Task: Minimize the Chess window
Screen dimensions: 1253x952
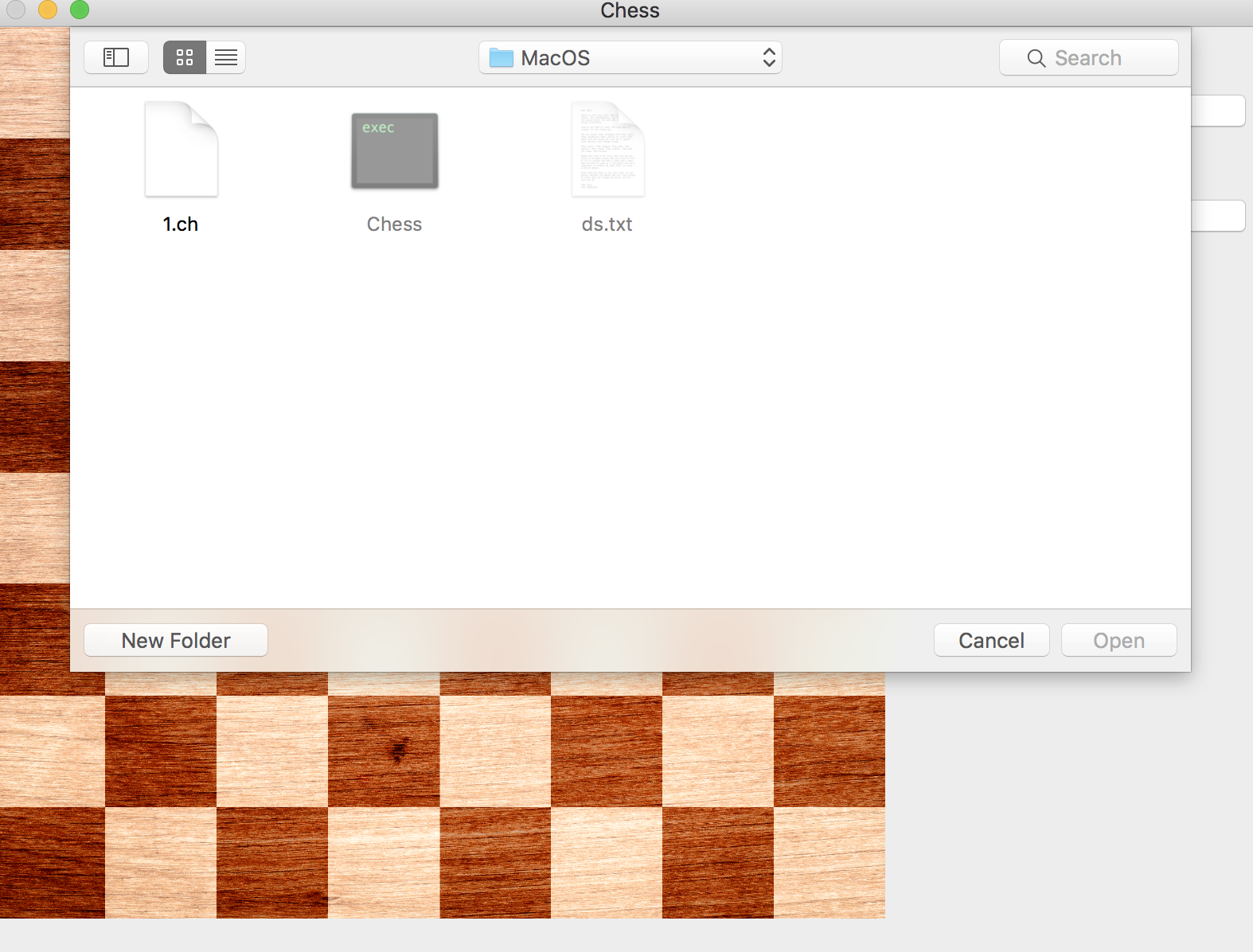Action: click(48, 10)
